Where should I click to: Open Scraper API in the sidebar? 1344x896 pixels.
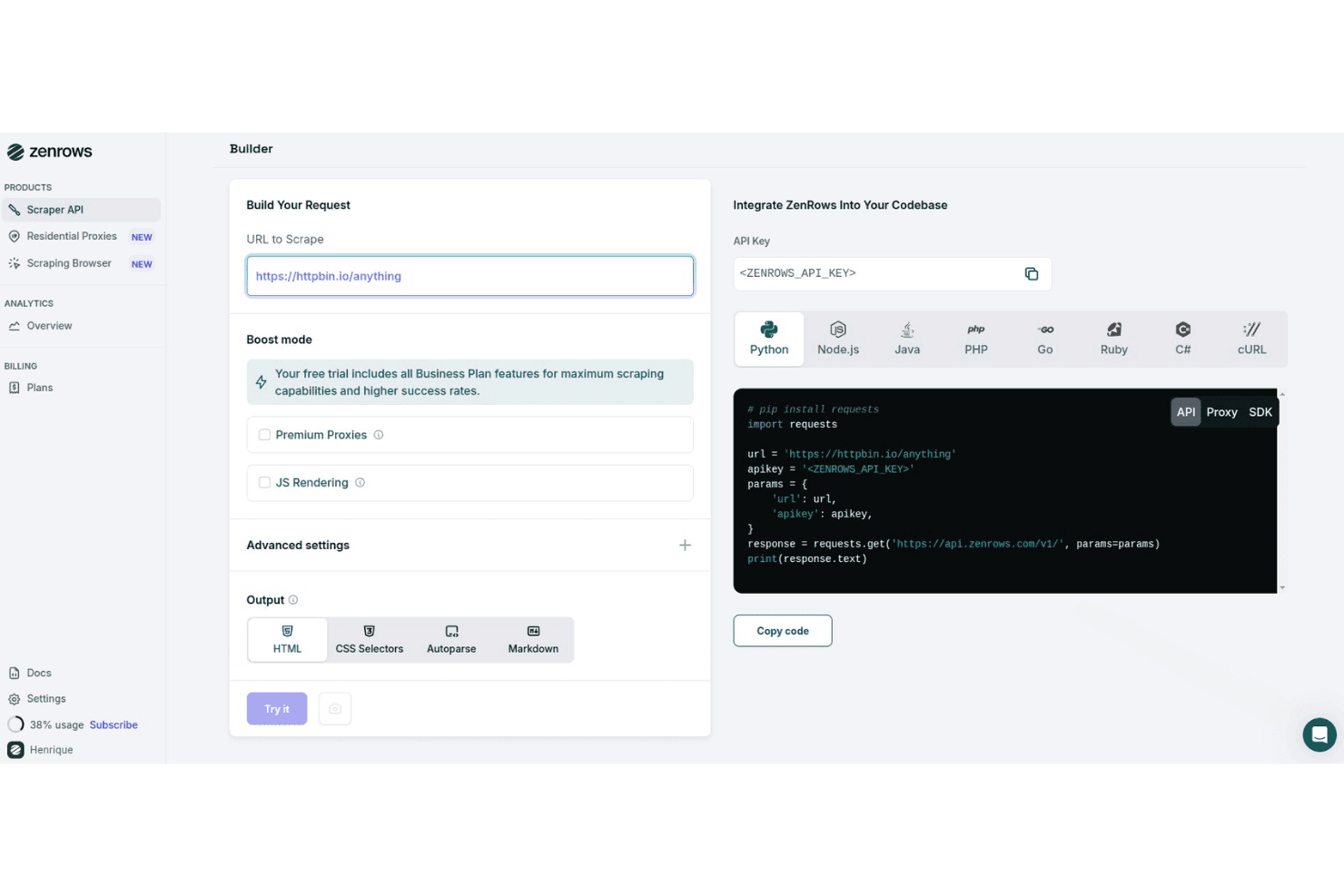click(x=81, y=210)
